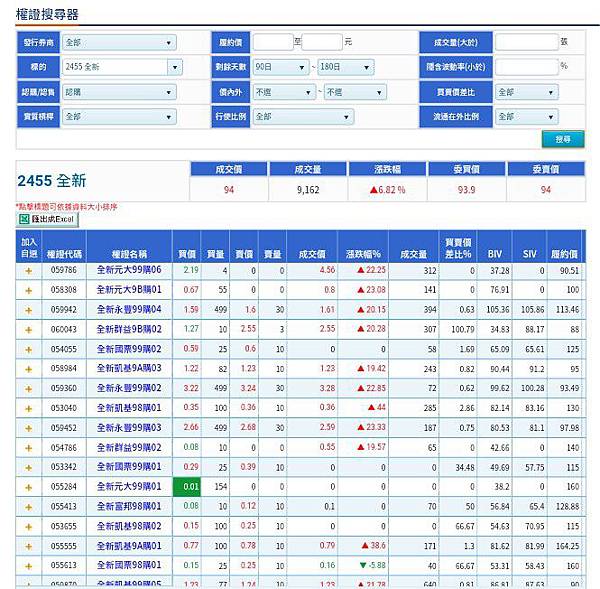Open warrant link 全新元大99購06
Image resolution: width=600 pixels, height=589 pixels.
click(x=129, y=270)
